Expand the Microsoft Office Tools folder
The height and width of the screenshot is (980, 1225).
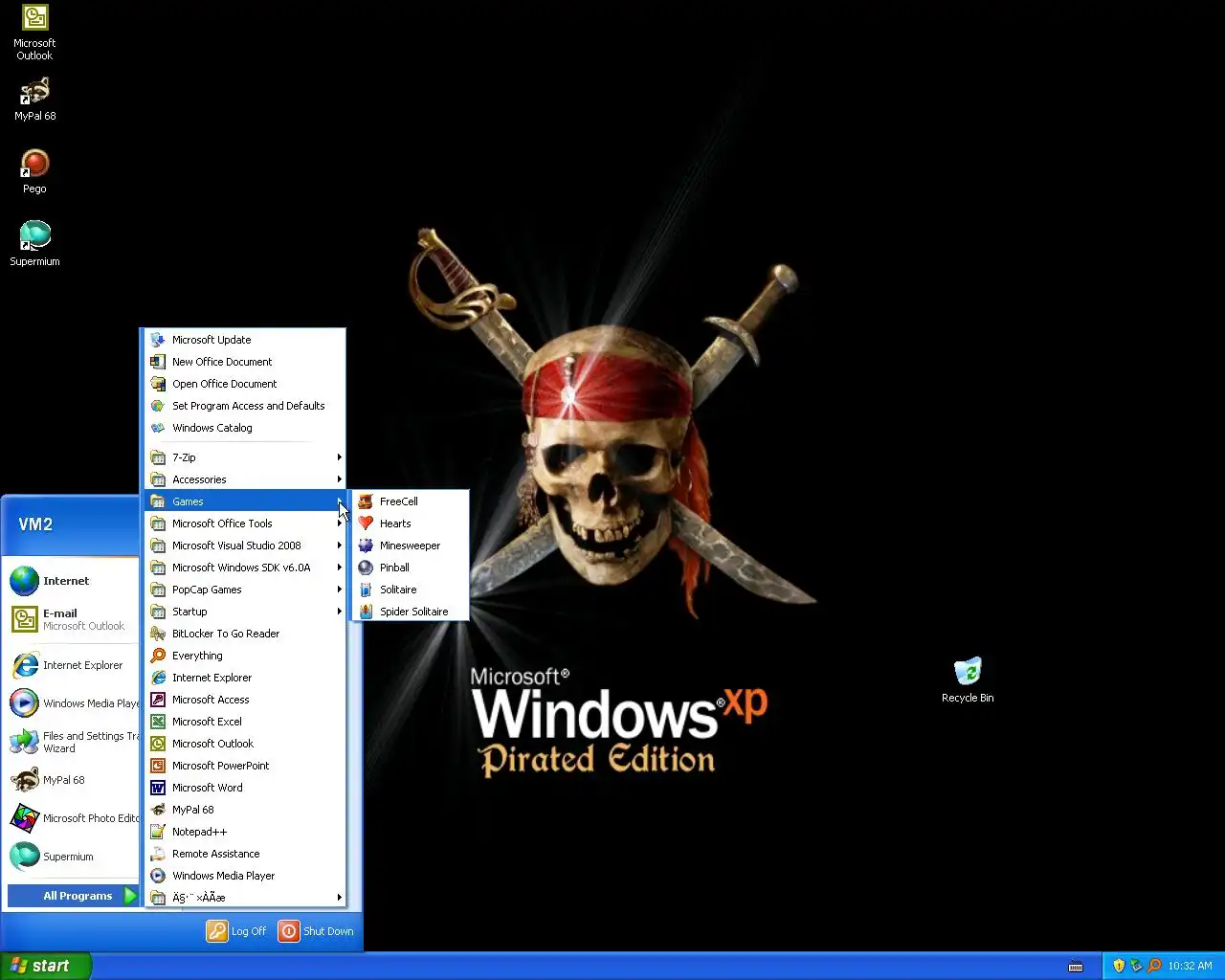pos(245,523)
